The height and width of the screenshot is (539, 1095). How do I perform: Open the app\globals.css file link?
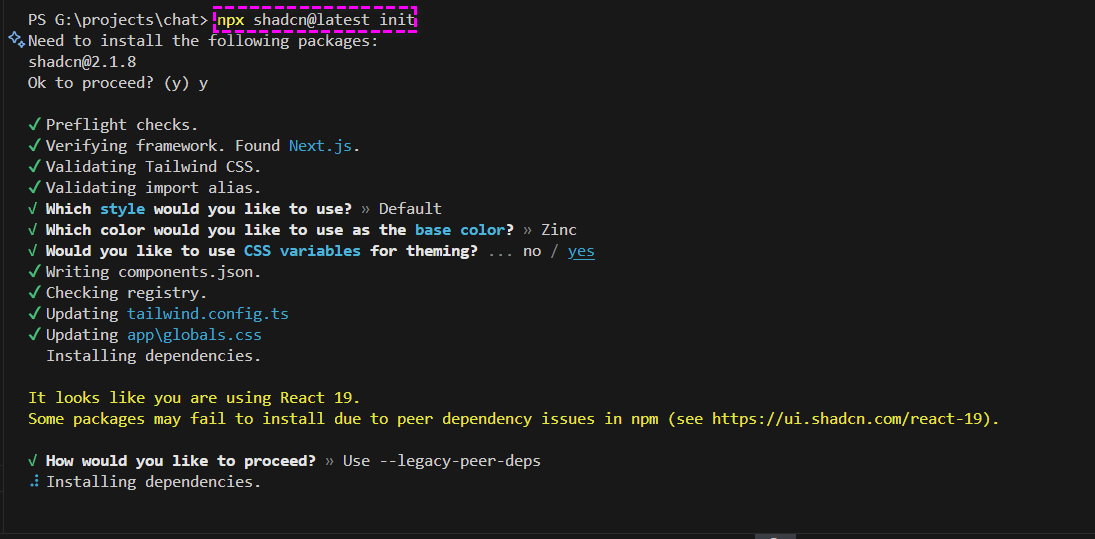coord(194,335)
